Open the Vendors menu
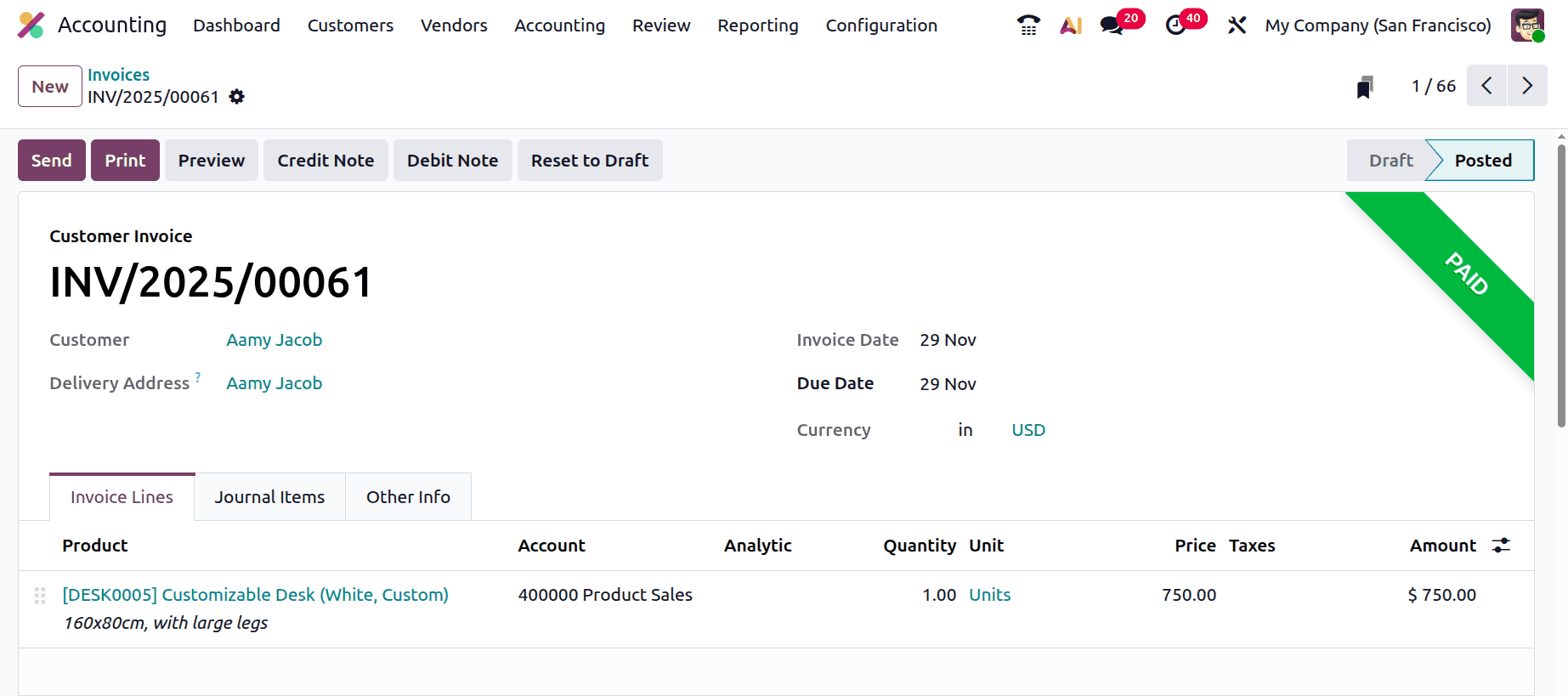Screen dimensions: 1568x696 pos(454,25)
